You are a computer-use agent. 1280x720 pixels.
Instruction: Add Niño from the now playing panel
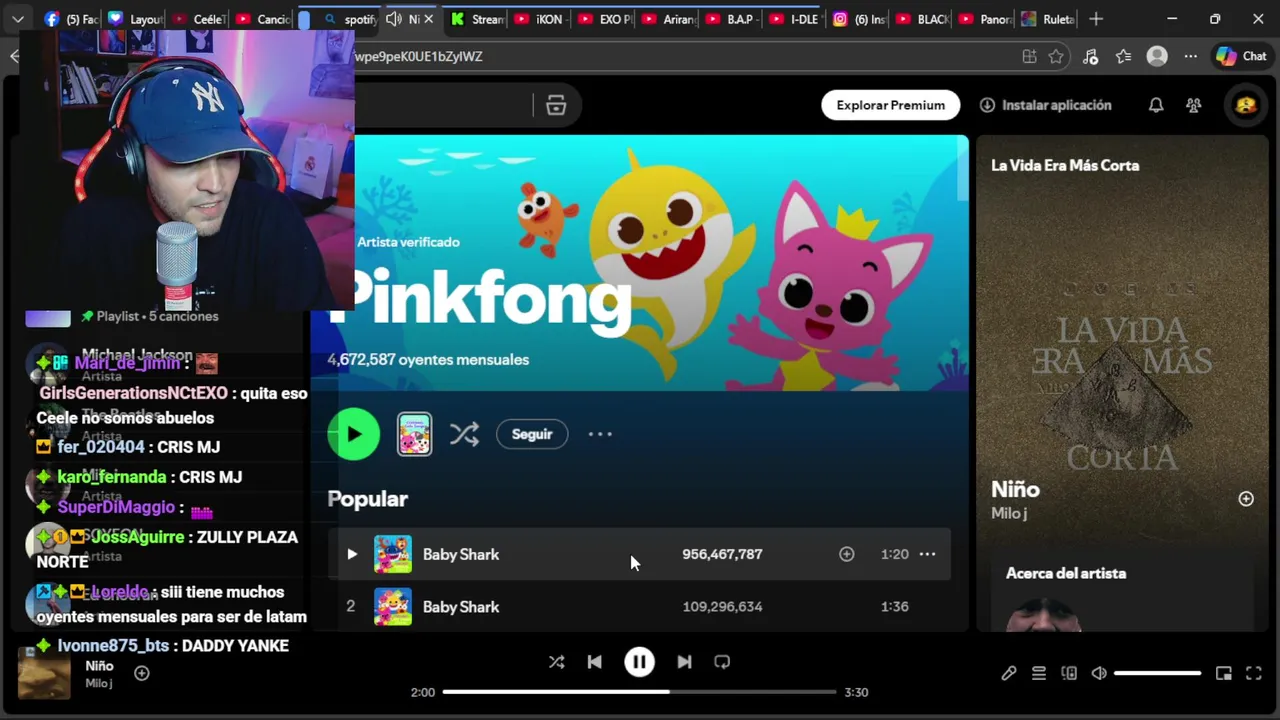point(1246,499)
